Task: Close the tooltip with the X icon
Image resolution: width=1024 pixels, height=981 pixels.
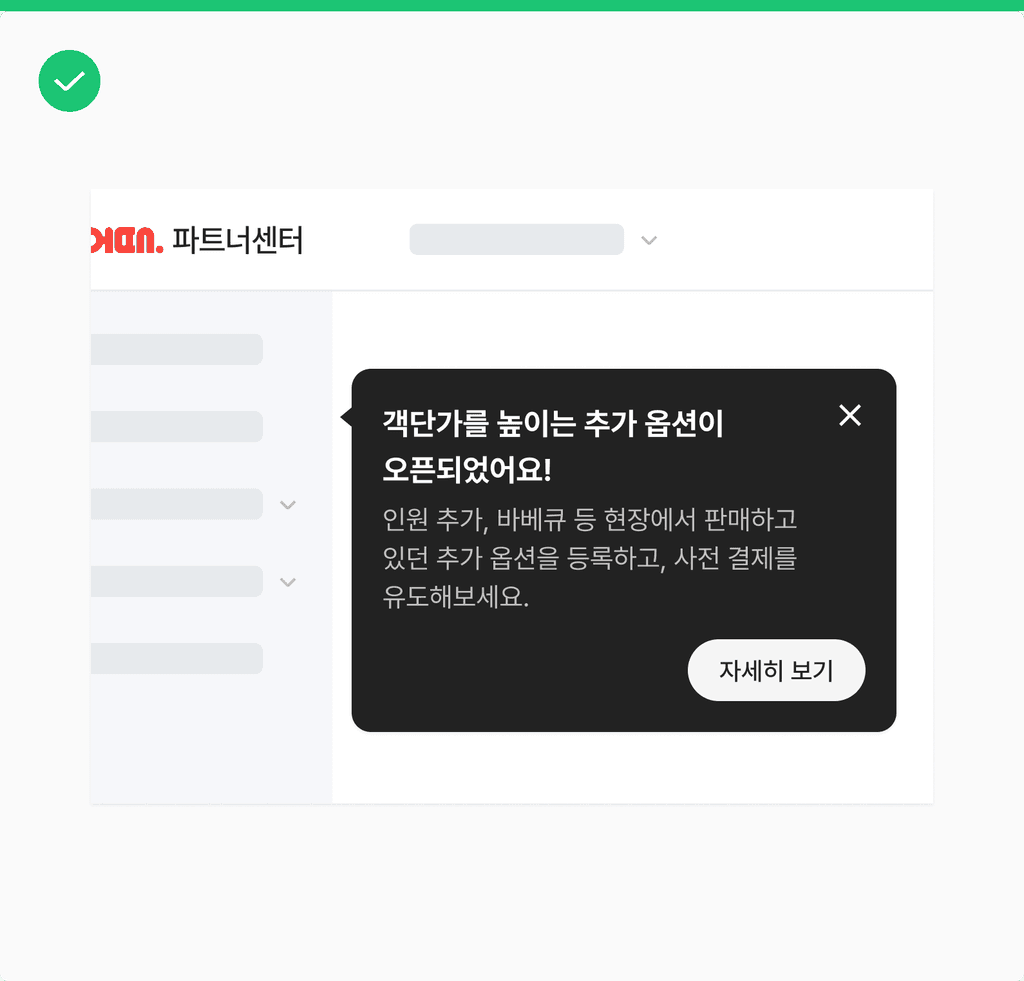Action: 850,415
